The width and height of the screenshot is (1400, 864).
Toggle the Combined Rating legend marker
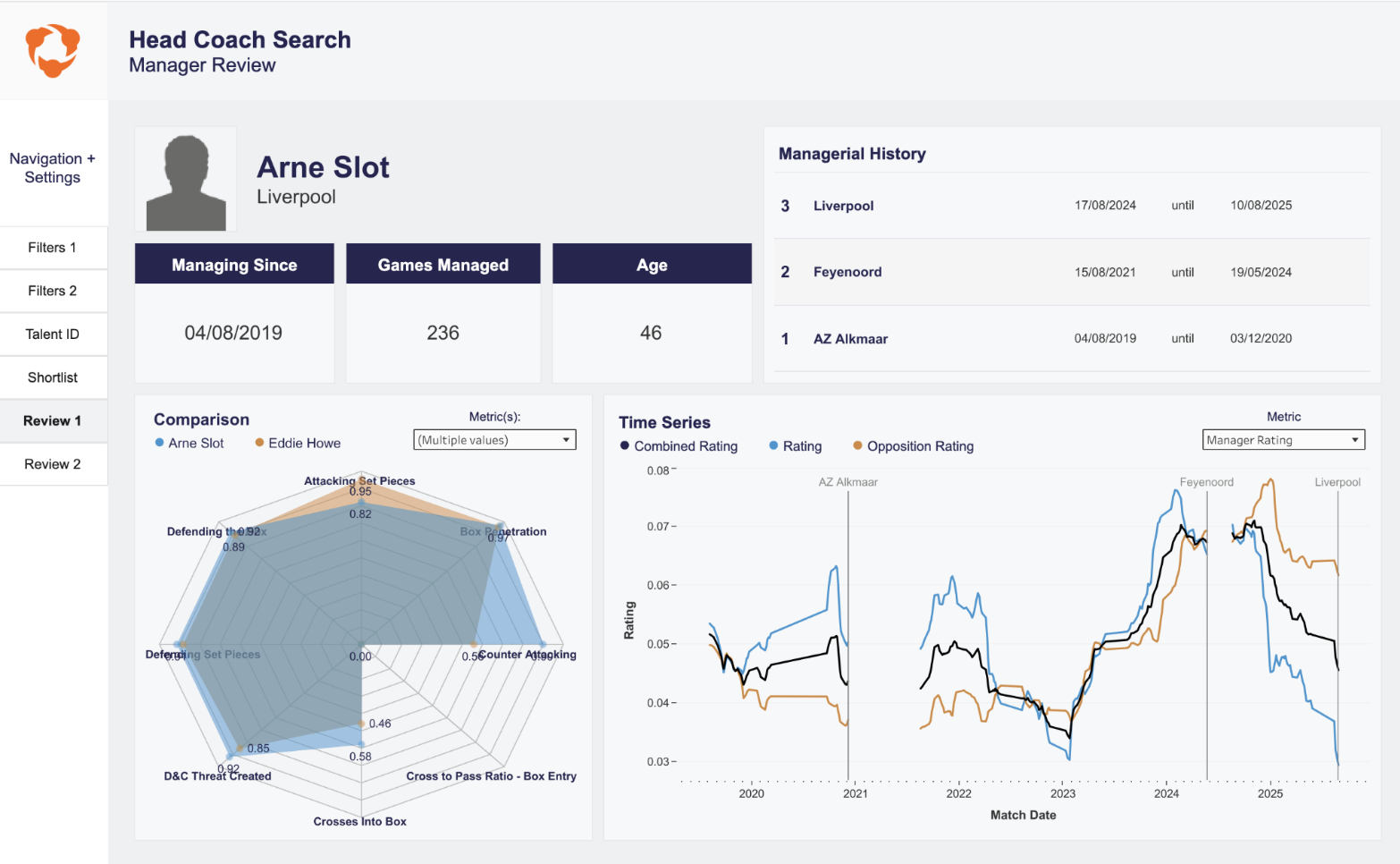tap(625, 446)
